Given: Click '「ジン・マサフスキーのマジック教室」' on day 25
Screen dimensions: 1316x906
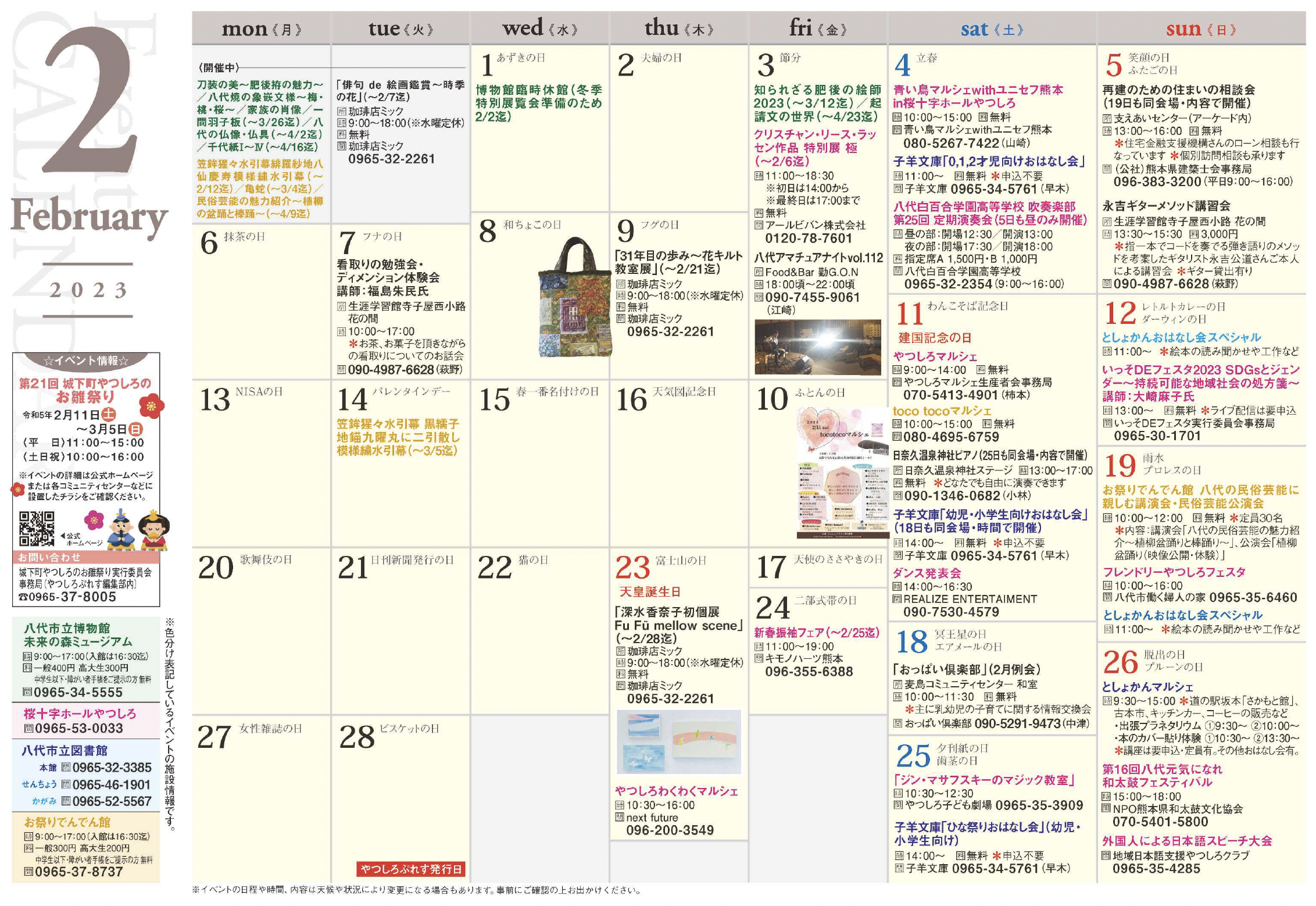Looking at the screenshot, I should (x=984, y=780).
